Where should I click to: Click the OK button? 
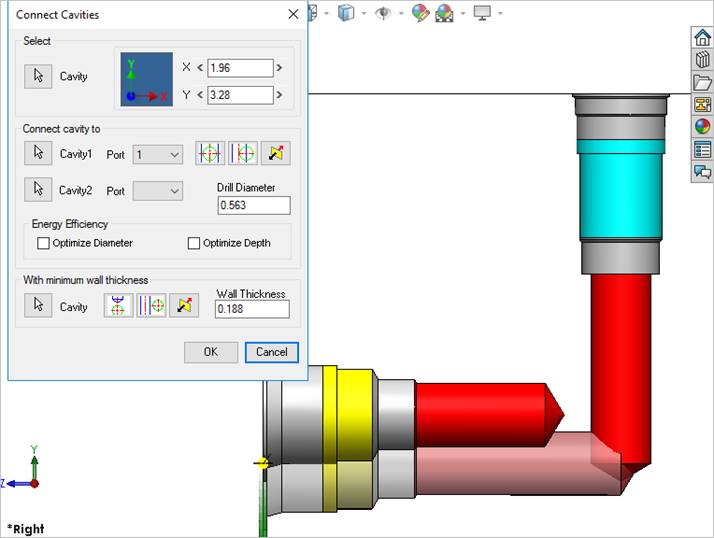point(211,352)
